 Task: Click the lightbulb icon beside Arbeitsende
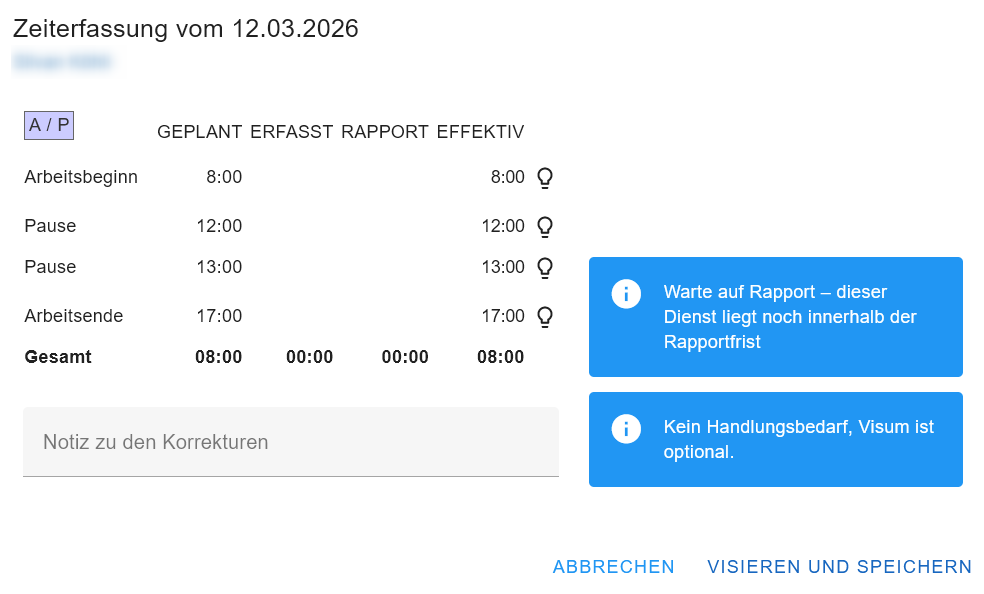click(x=545, y=317)
